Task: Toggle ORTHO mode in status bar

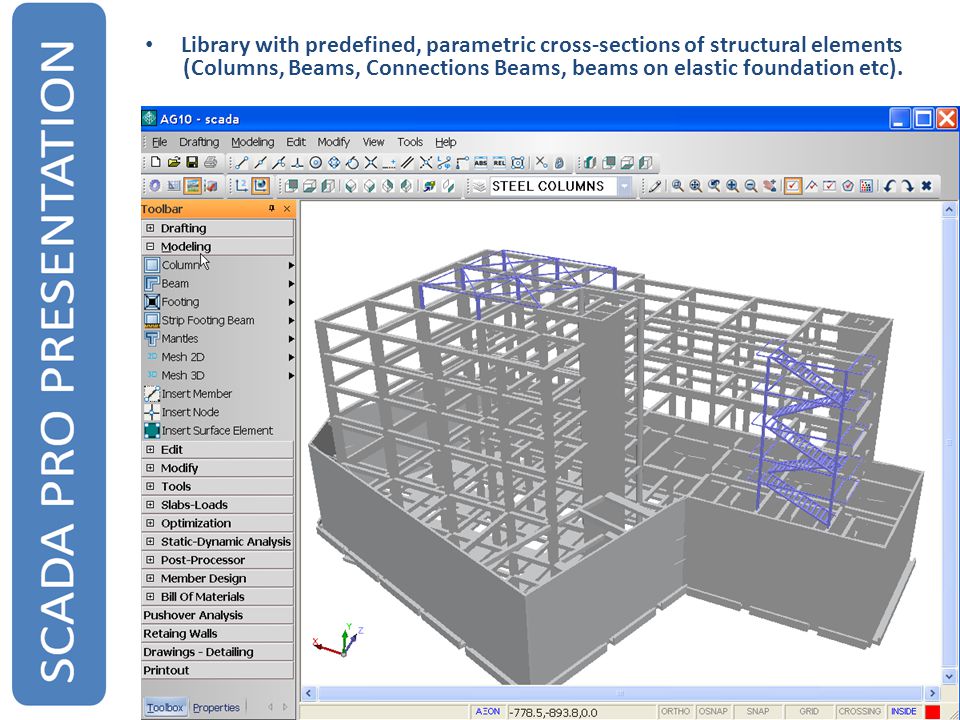Action: [675, 711]
